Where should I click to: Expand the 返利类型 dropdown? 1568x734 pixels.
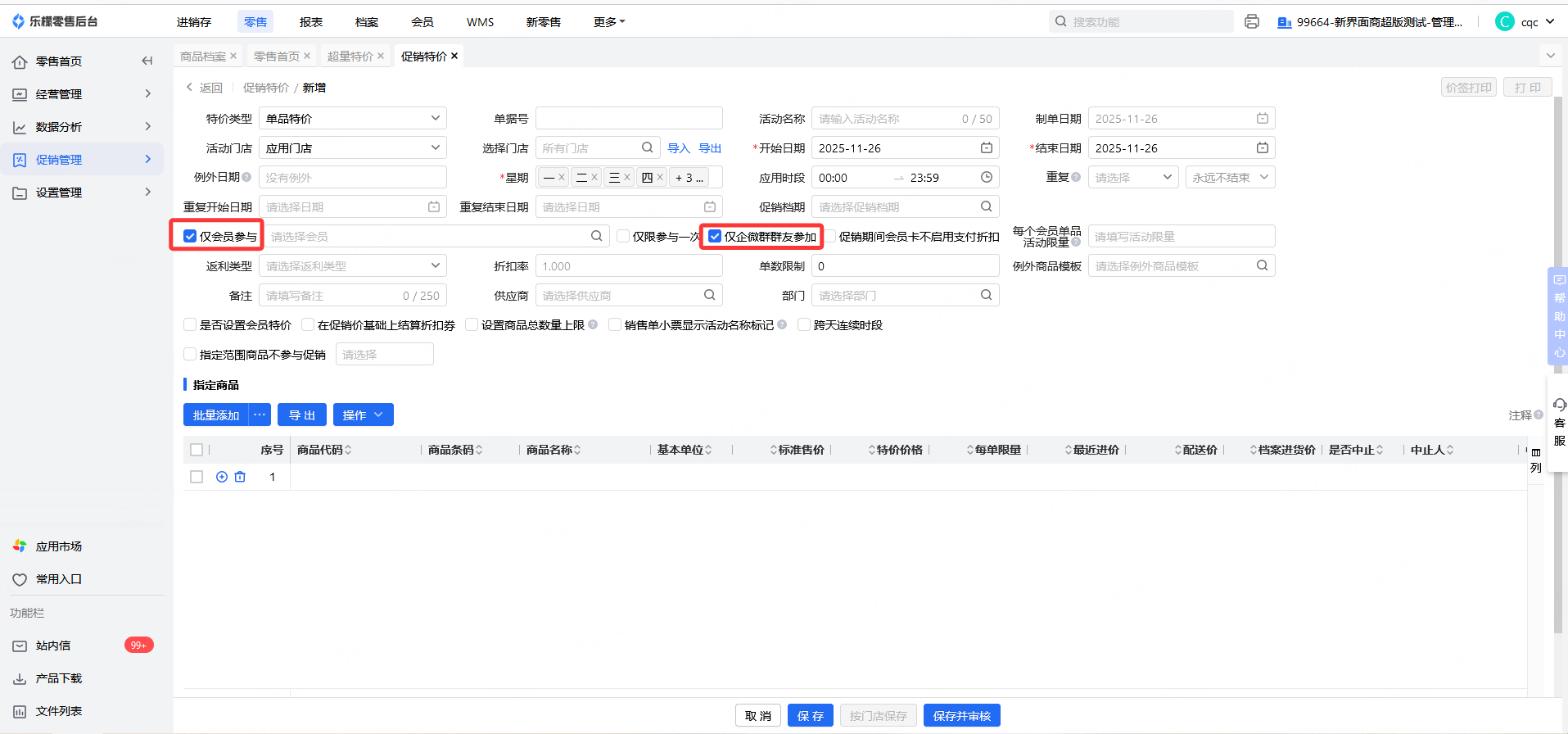click(x=352, y=266)
